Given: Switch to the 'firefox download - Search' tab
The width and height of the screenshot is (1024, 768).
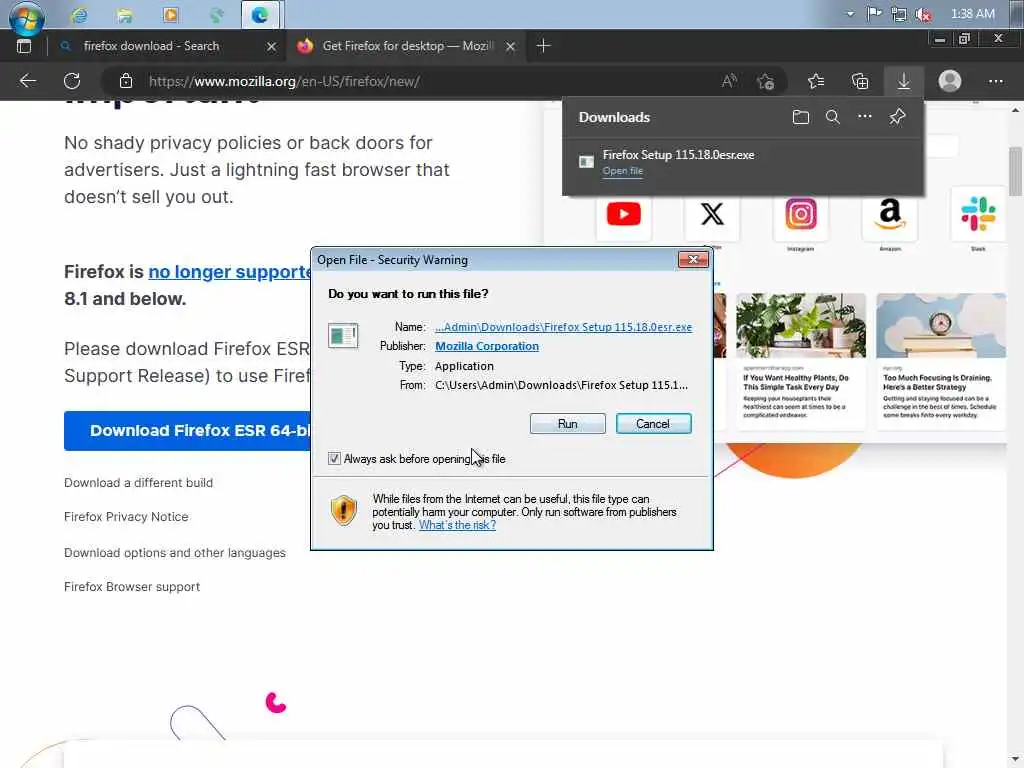Looking at the screenshot, I should click(x=152, y=46).
